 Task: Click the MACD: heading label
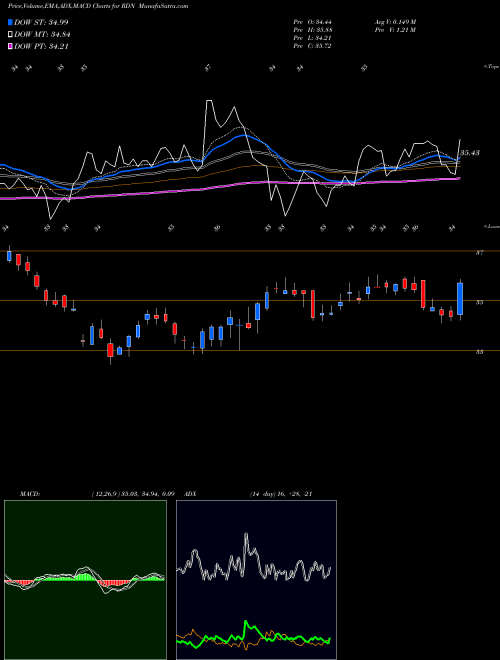[30, 494]
